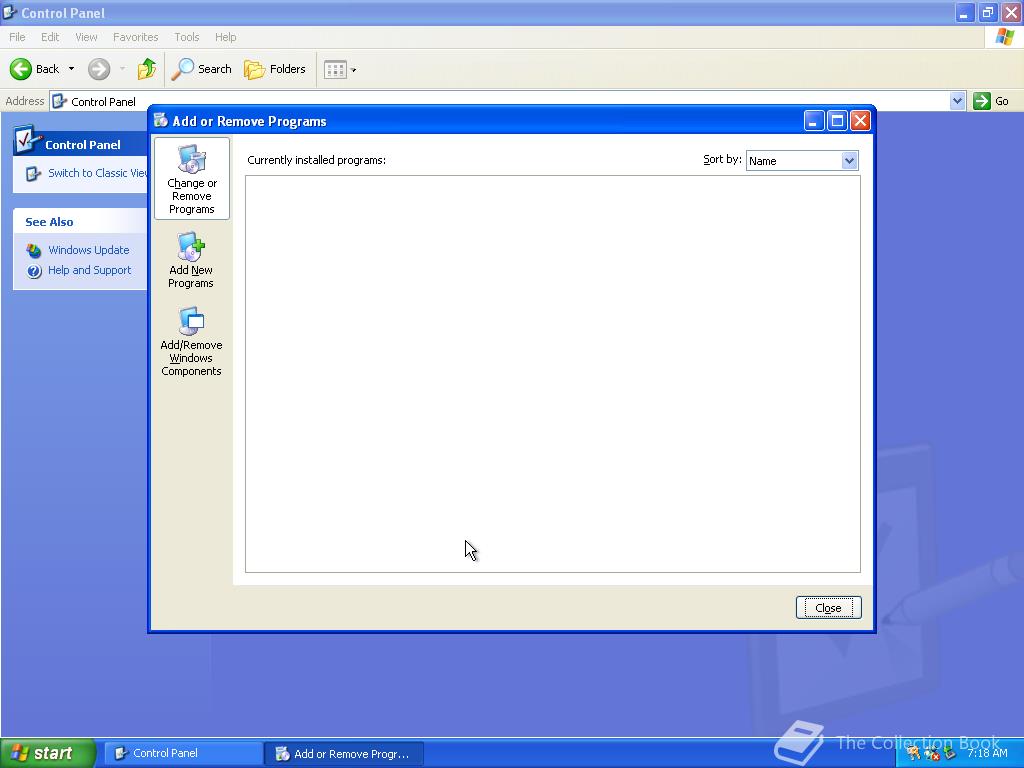Click the green Back arrow in Control Panel
This screenshot has width=1024, height=768.
tap(21, 69)
